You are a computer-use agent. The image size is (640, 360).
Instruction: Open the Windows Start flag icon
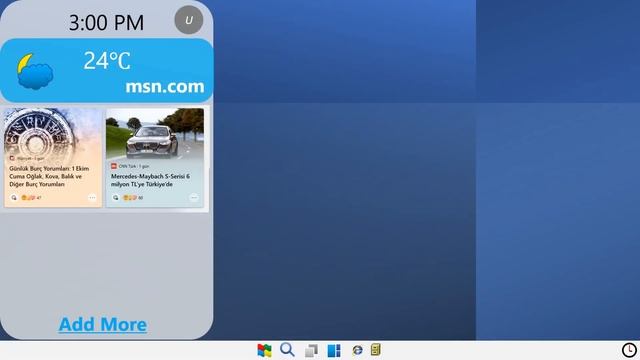(264, 350)
